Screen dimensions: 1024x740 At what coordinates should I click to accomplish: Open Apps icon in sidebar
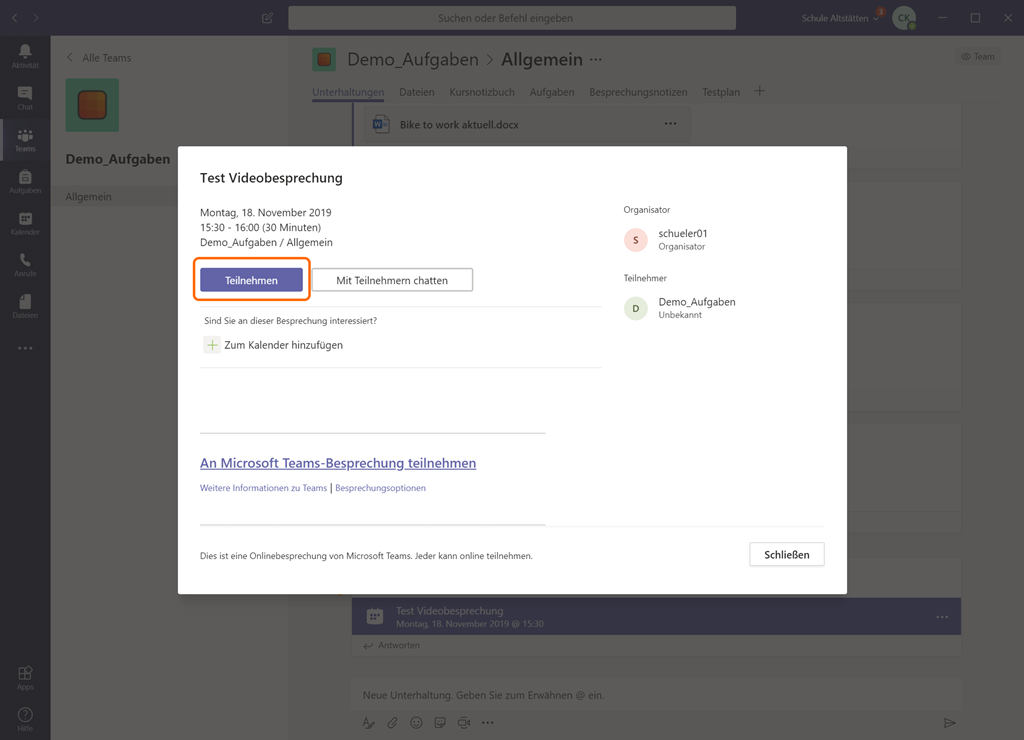25,677
